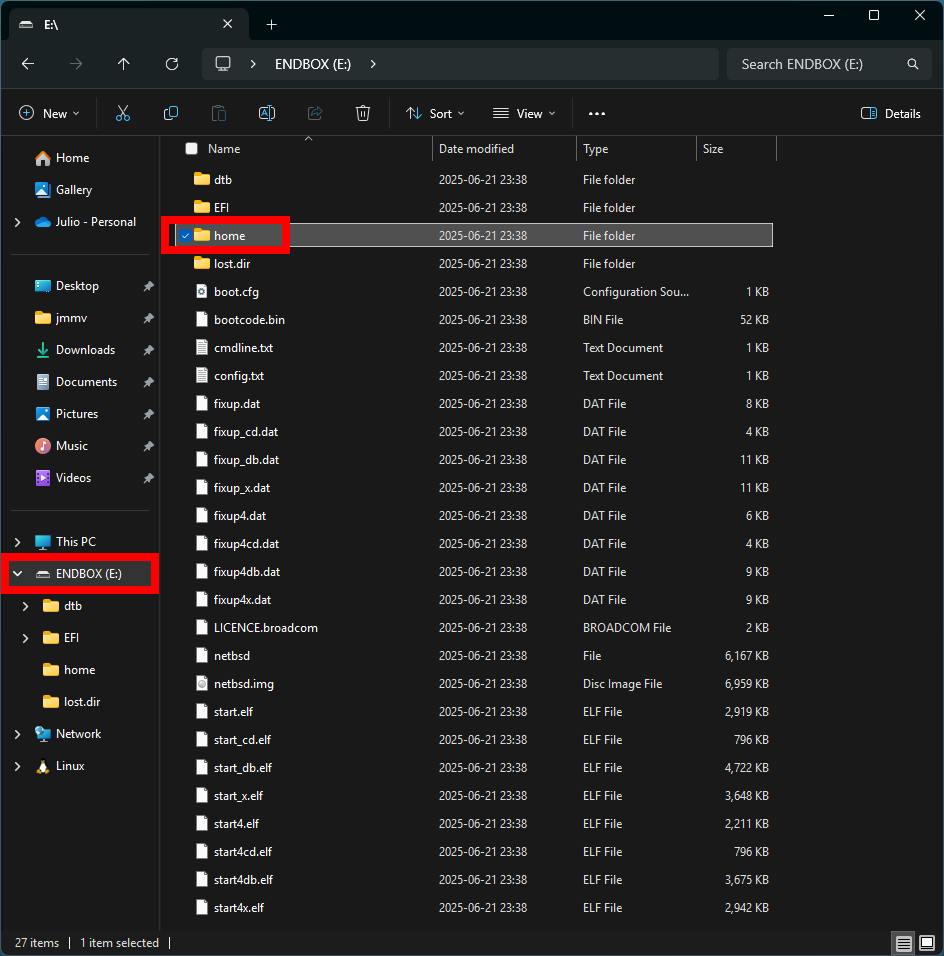This screenshot has height=956, width=944.
Task: Open Home in the navigation pane
Action: coord(72,158)
